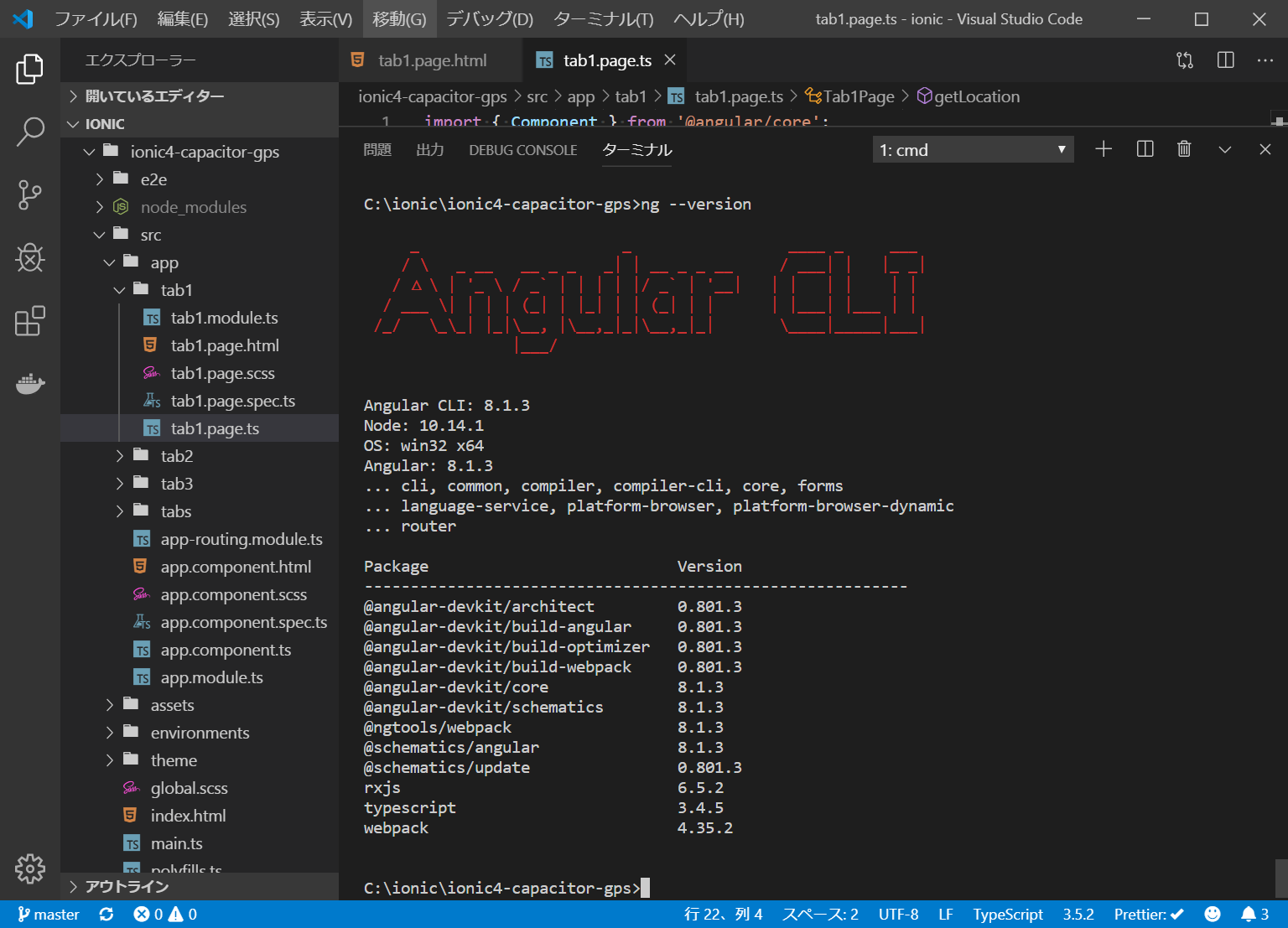Toggle the Prettier formatter status

1148,914
